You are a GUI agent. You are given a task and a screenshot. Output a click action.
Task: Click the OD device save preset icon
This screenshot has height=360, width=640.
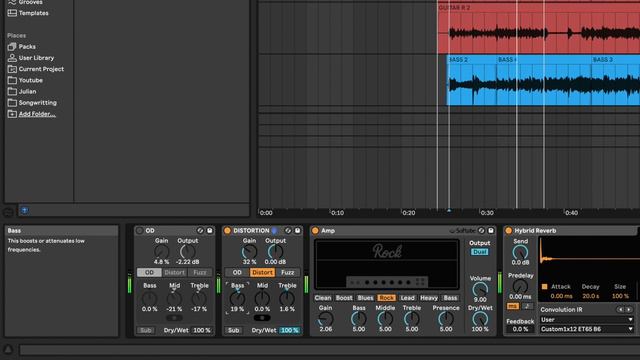(209, 231)
